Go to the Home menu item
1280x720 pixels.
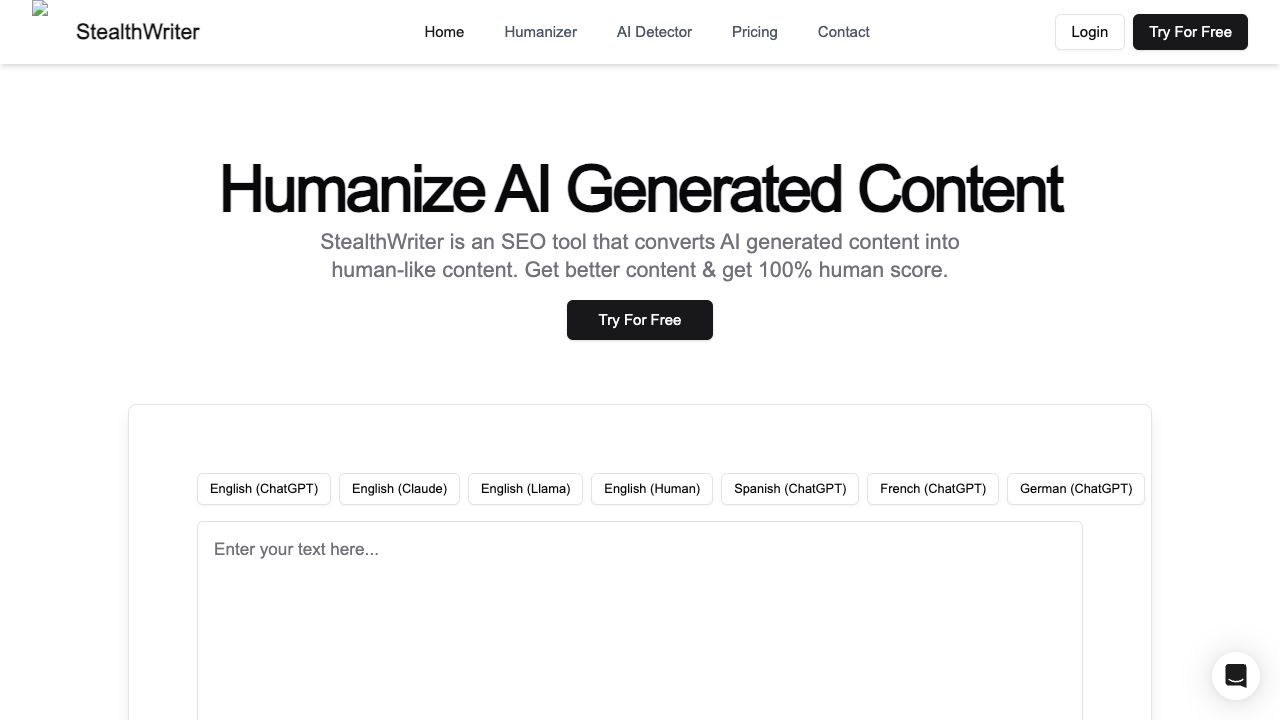[x=444, y=32]
